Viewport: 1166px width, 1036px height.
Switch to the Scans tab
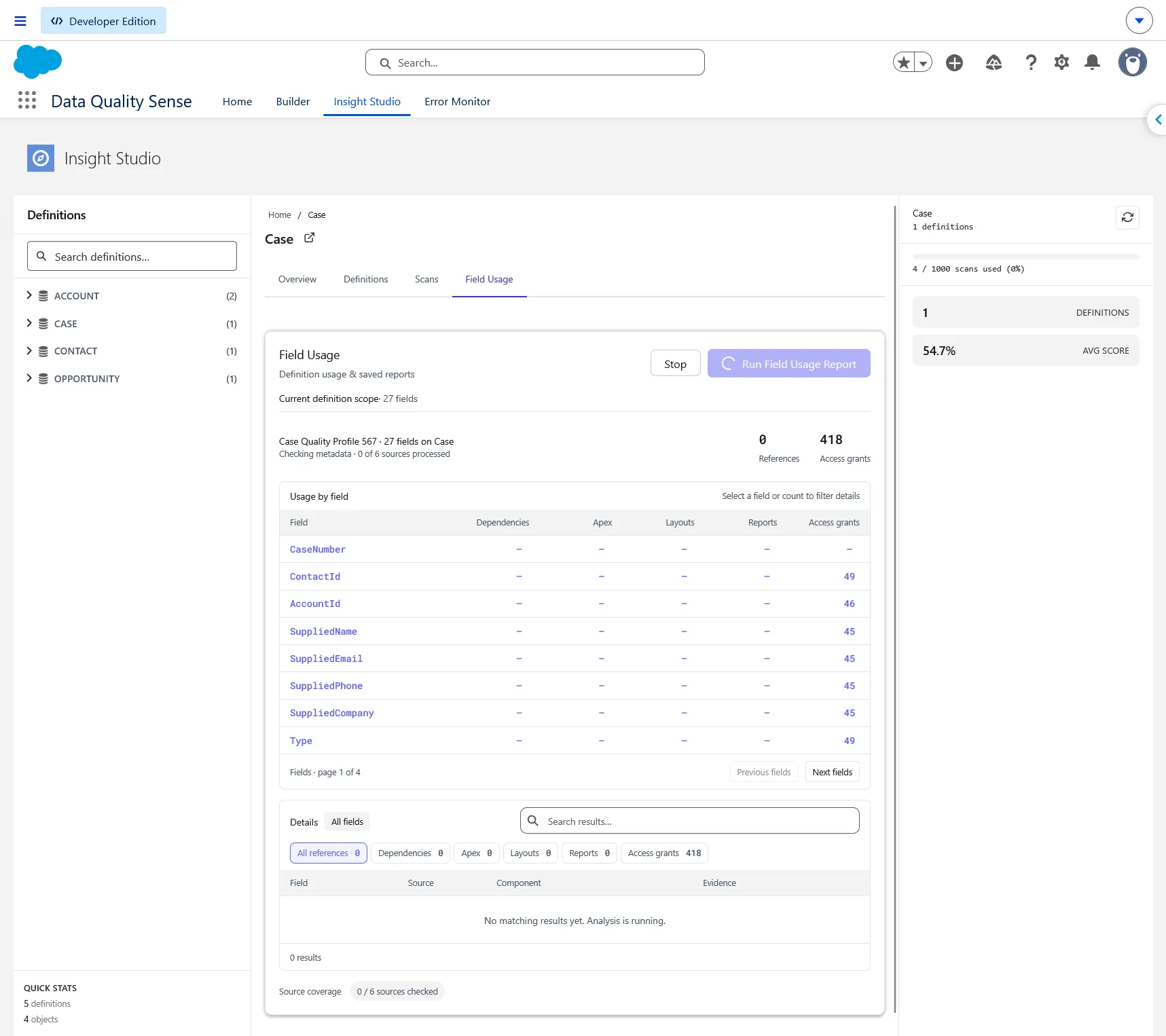426,279
